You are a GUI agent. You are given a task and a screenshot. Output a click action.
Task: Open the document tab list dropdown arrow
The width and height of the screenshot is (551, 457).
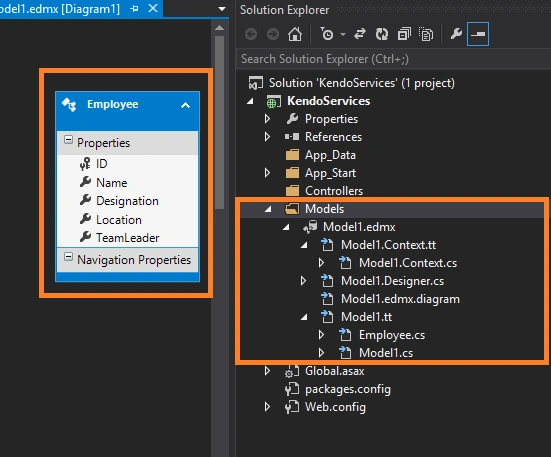[x=222, y=9]
